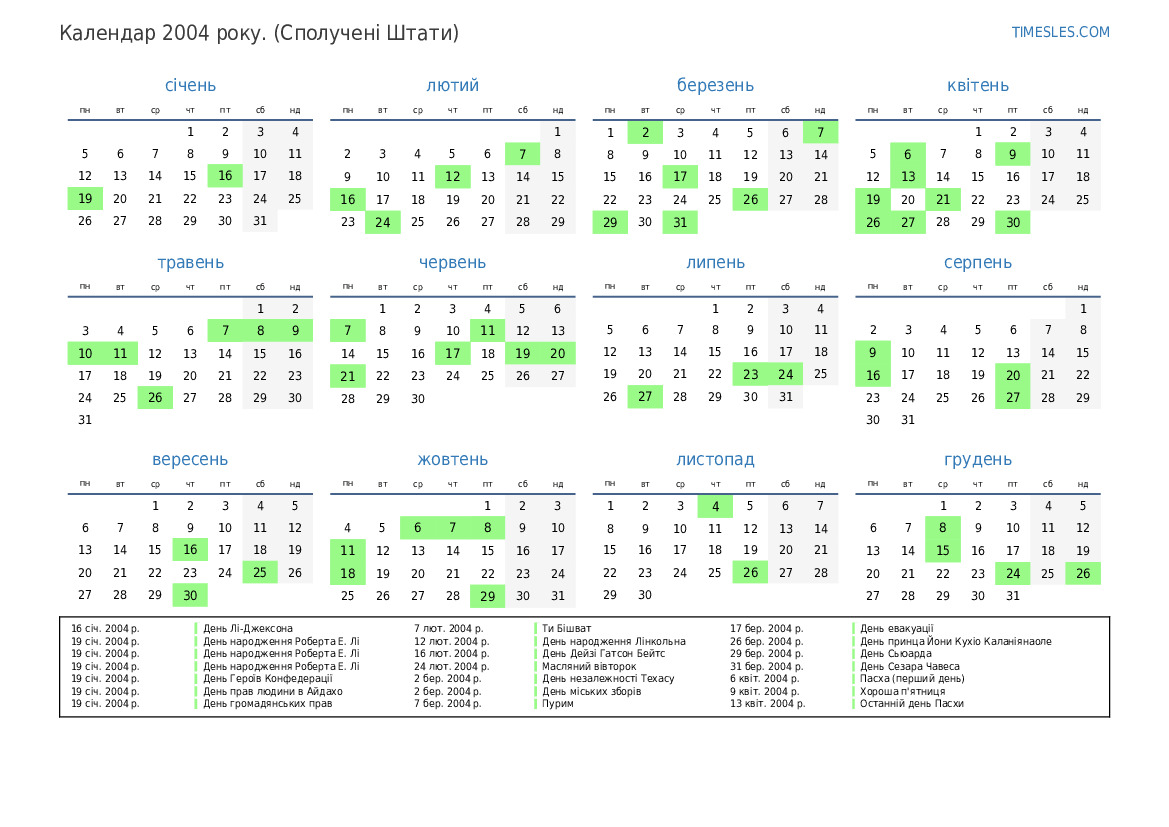This screenshot has width=1169, height=827.
Task: Click the День Сезара Чавеса entry
Action: coord(909,666)
